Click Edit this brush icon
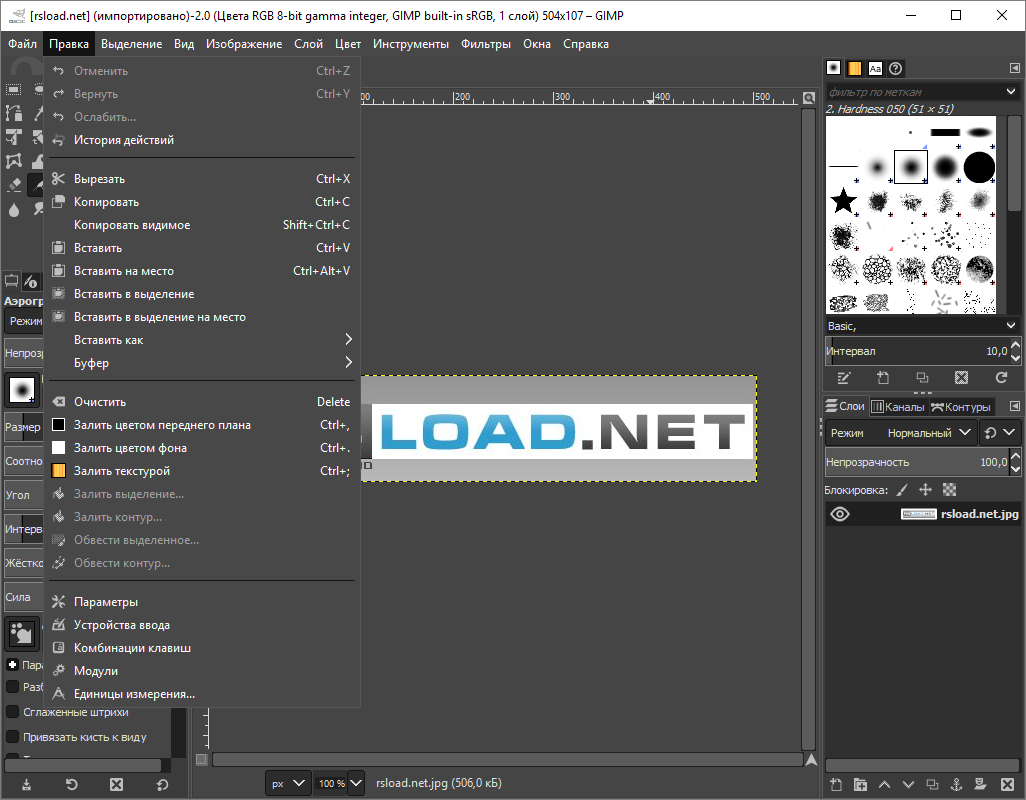This screenshot has width=1026, height=800. point(844,377)
